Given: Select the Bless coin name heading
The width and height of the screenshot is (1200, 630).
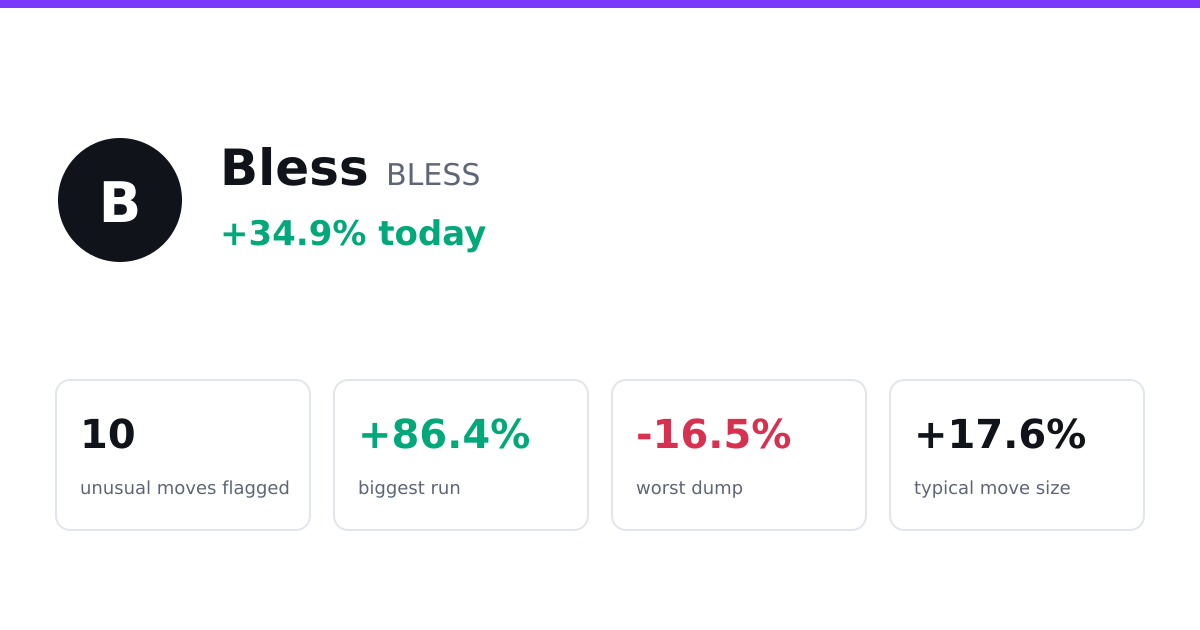Looking at the screenshot, I should pyautogui.click(x=294, y=168).
